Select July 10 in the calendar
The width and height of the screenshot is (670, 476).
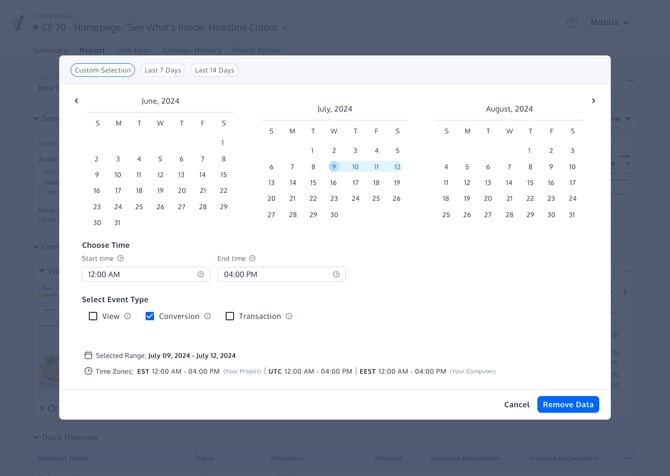(x=355, y=167)
